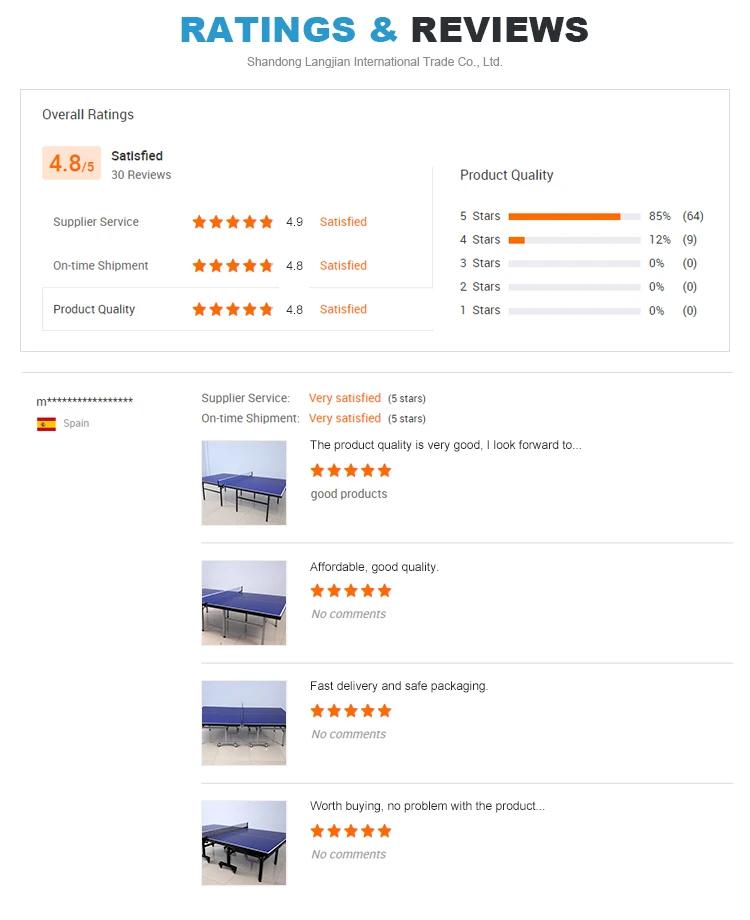
Task: Click stars under 'Worth buying' review
Action: coord(350,831)
